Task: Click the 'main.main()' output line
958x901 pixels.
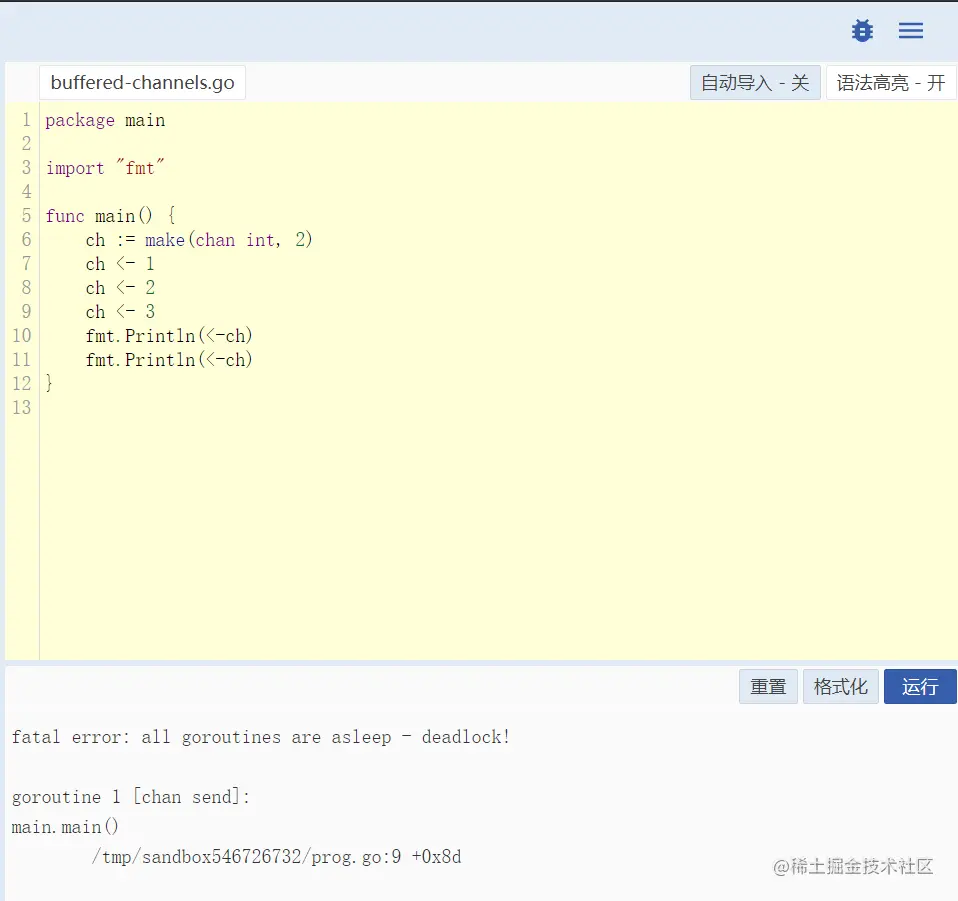Action: tap(65, 827)
